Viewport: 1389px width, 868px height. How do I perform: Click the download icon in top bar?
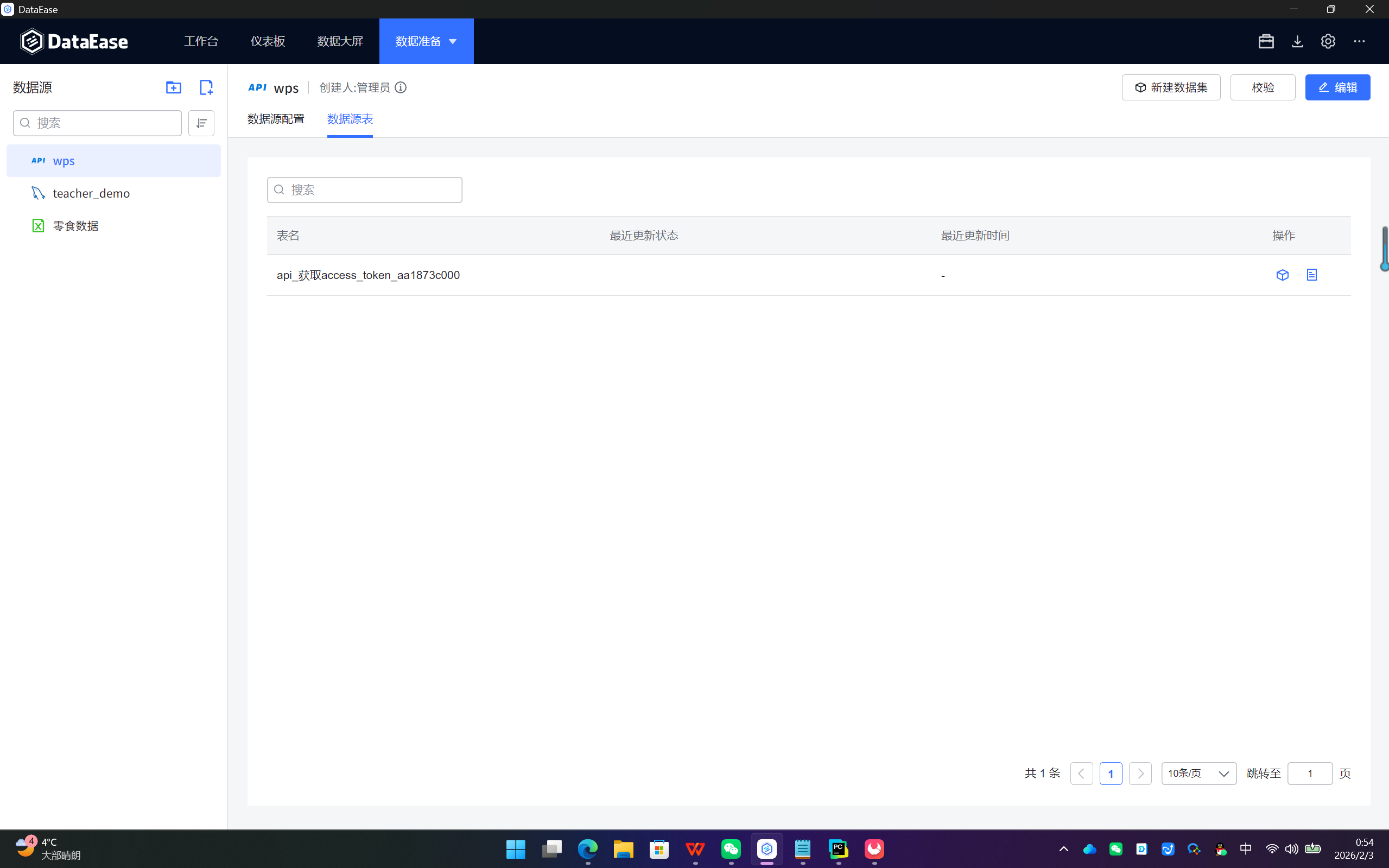[x=1297, y=41]
